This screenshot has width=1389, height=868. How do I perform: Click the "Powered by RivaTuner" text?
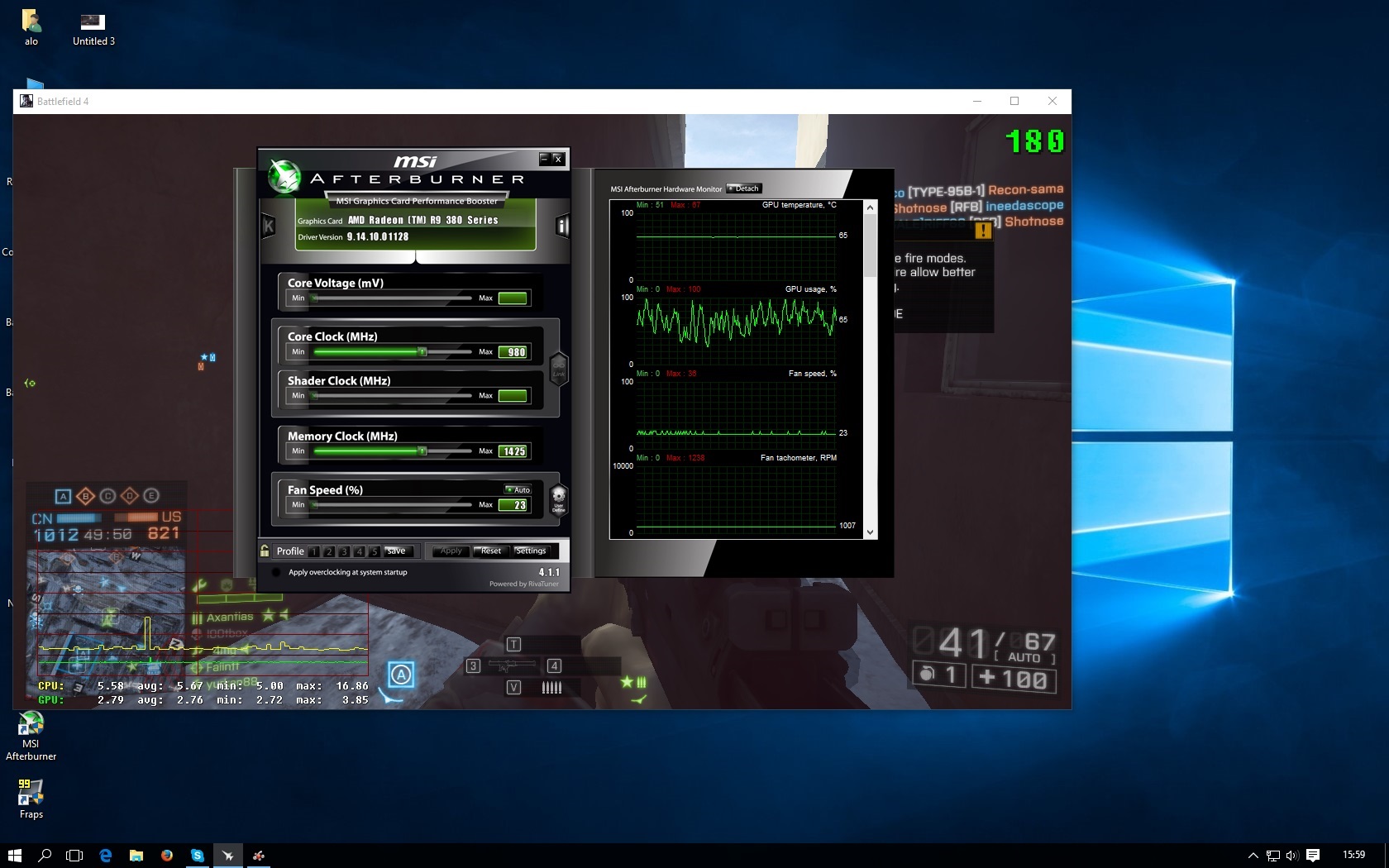(x=523, y=584)
